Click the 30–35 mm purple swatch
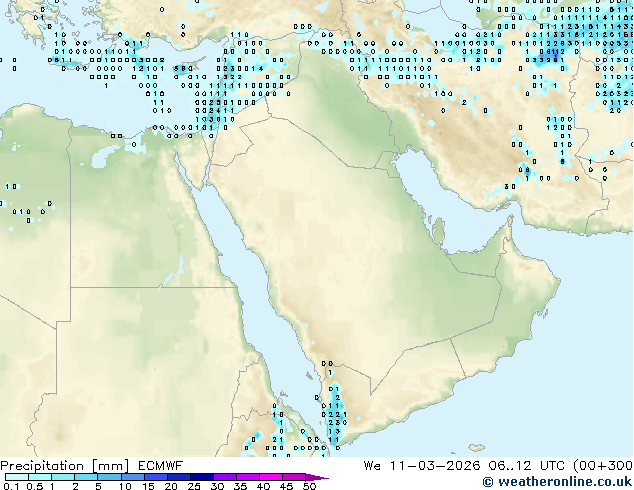The width and height of the screenshot is (634, 490). coord(225,477)
